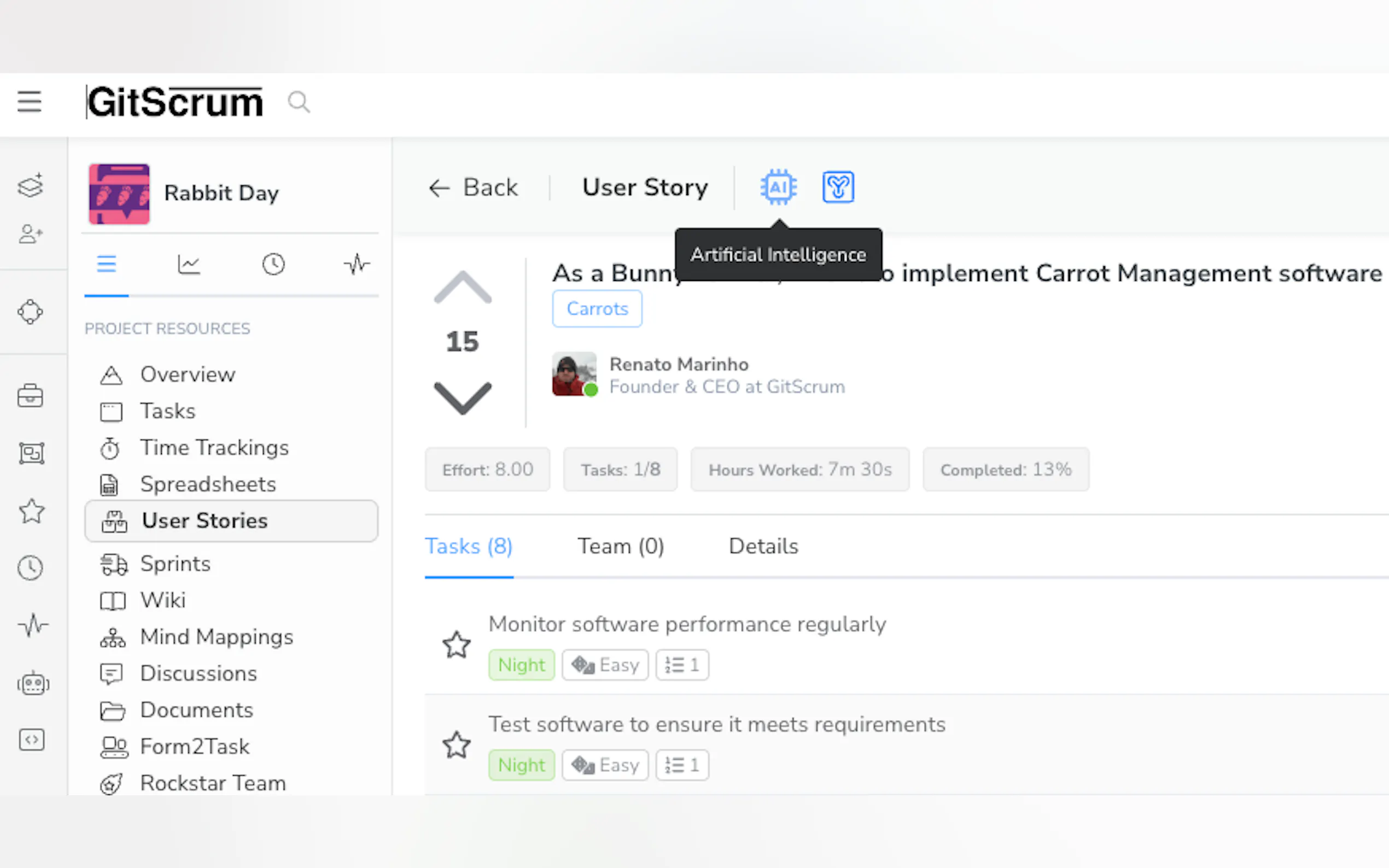Click the layers plus icon in left rail

coord(31,185)
